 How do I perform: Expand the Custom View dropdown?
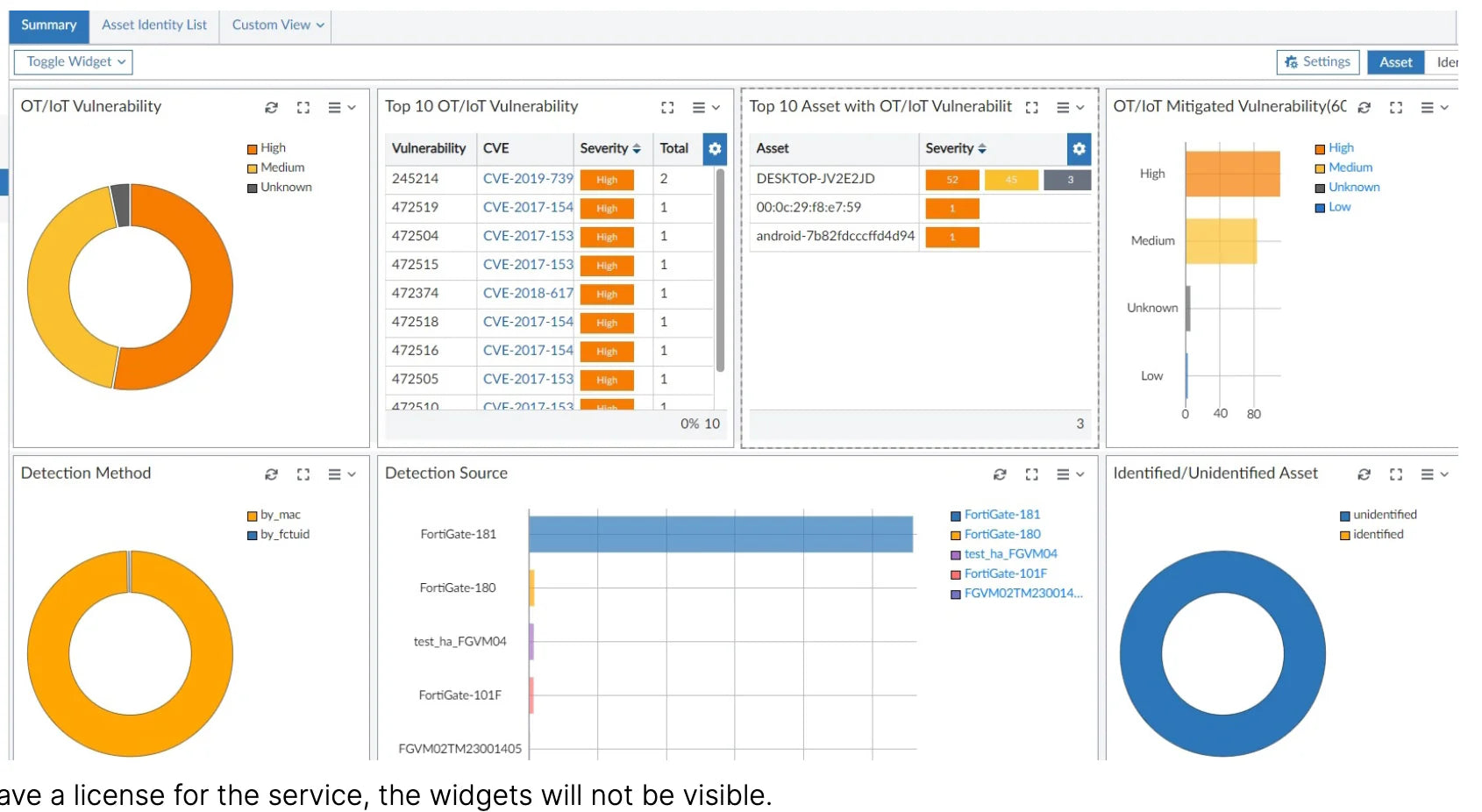pos(277,25)
